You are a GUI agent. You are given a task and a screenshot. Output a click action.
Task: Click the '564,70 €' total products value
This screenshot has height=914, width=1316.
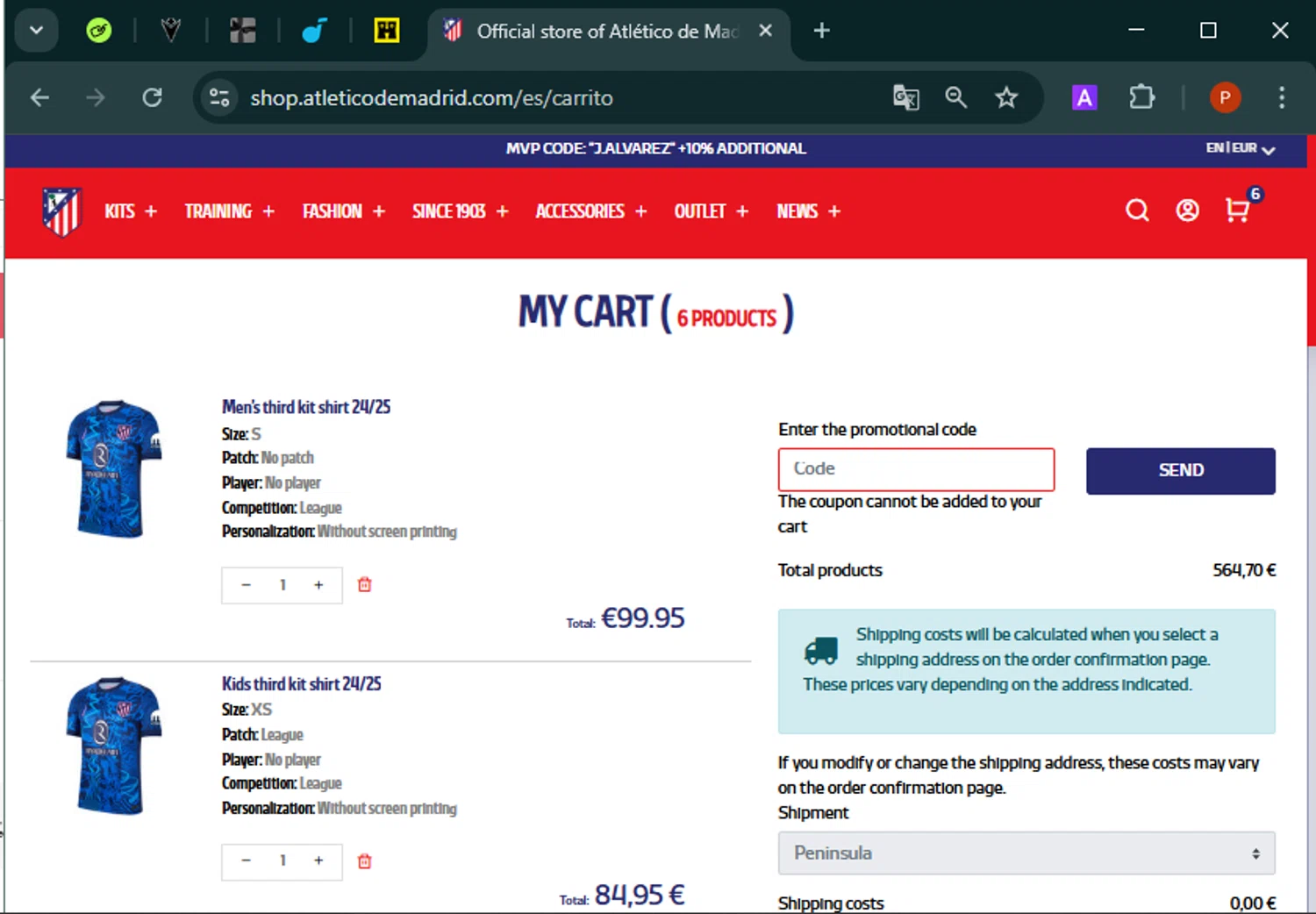pyautogui.click(x=1244, y=570)
